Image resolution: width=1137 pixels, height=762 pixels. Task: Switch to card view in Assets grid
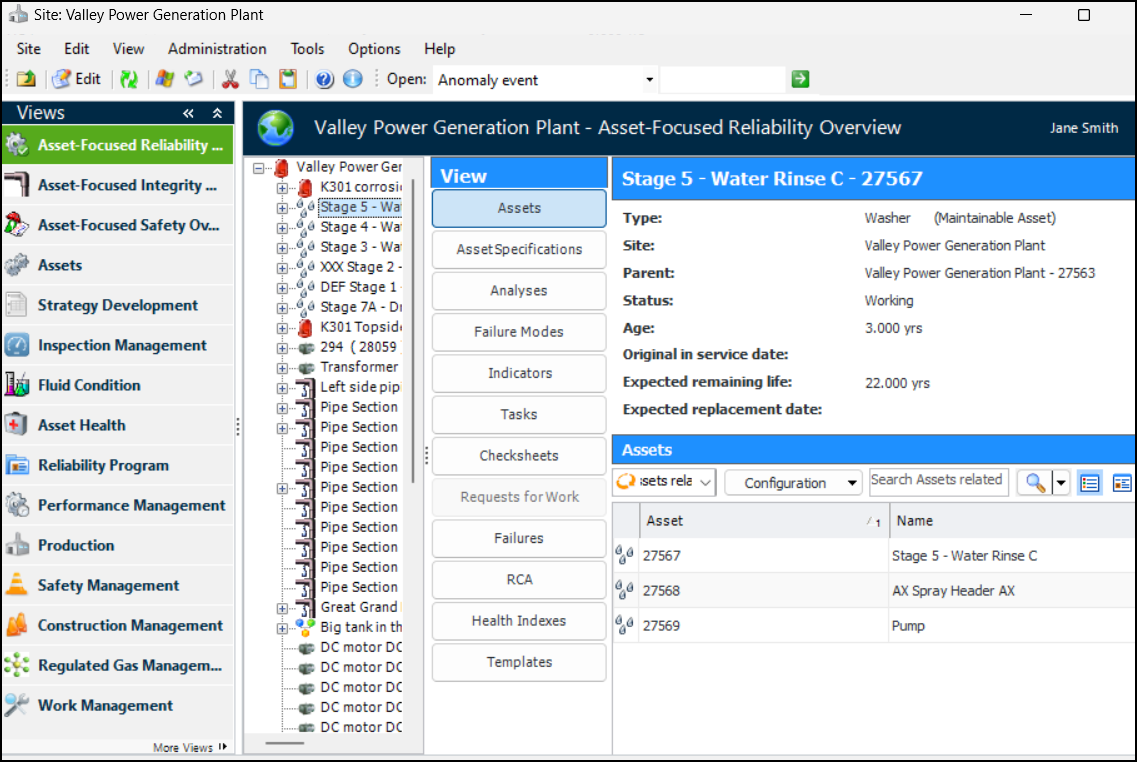[1122, 483]
